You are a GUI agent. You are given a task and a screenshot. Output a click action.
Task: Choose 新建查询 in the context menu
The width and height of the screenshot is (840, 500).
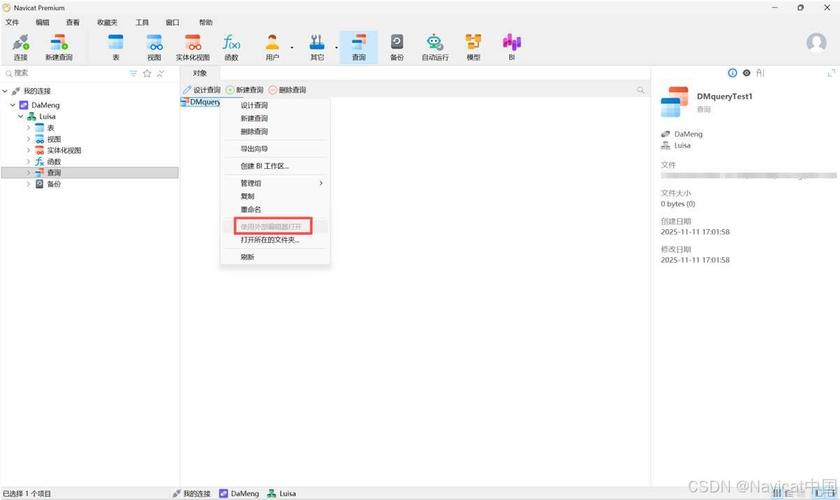click(x=275, y=118)
